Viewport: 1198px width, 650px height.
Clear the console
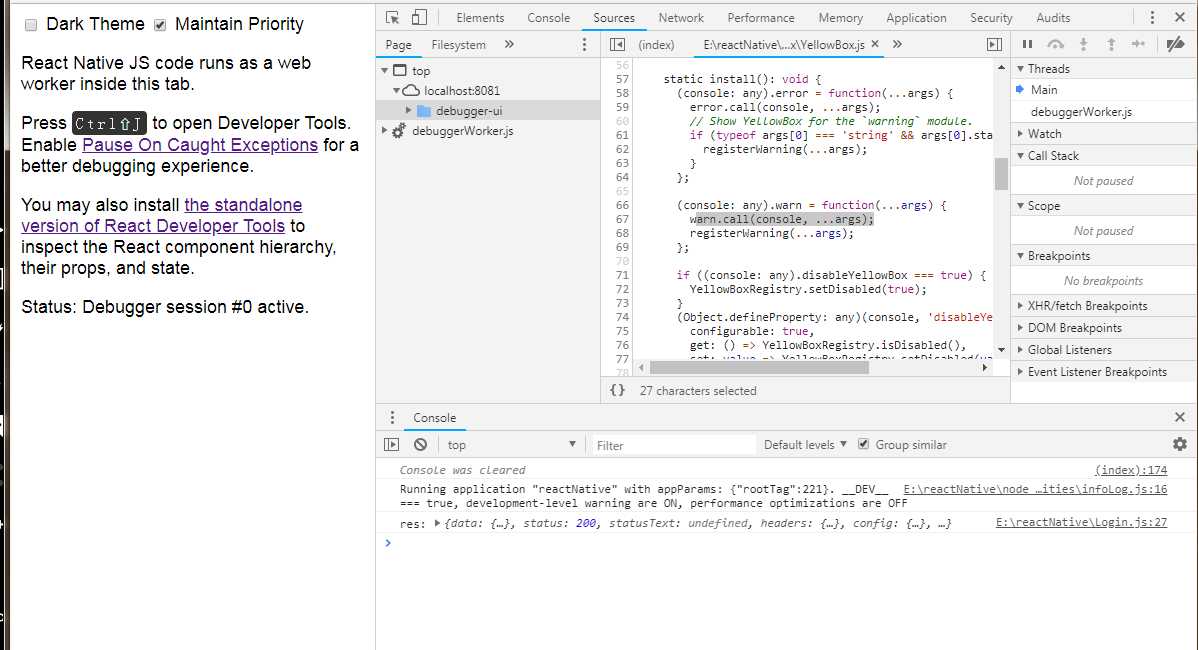pyautogui.click(x=420, y=445)
